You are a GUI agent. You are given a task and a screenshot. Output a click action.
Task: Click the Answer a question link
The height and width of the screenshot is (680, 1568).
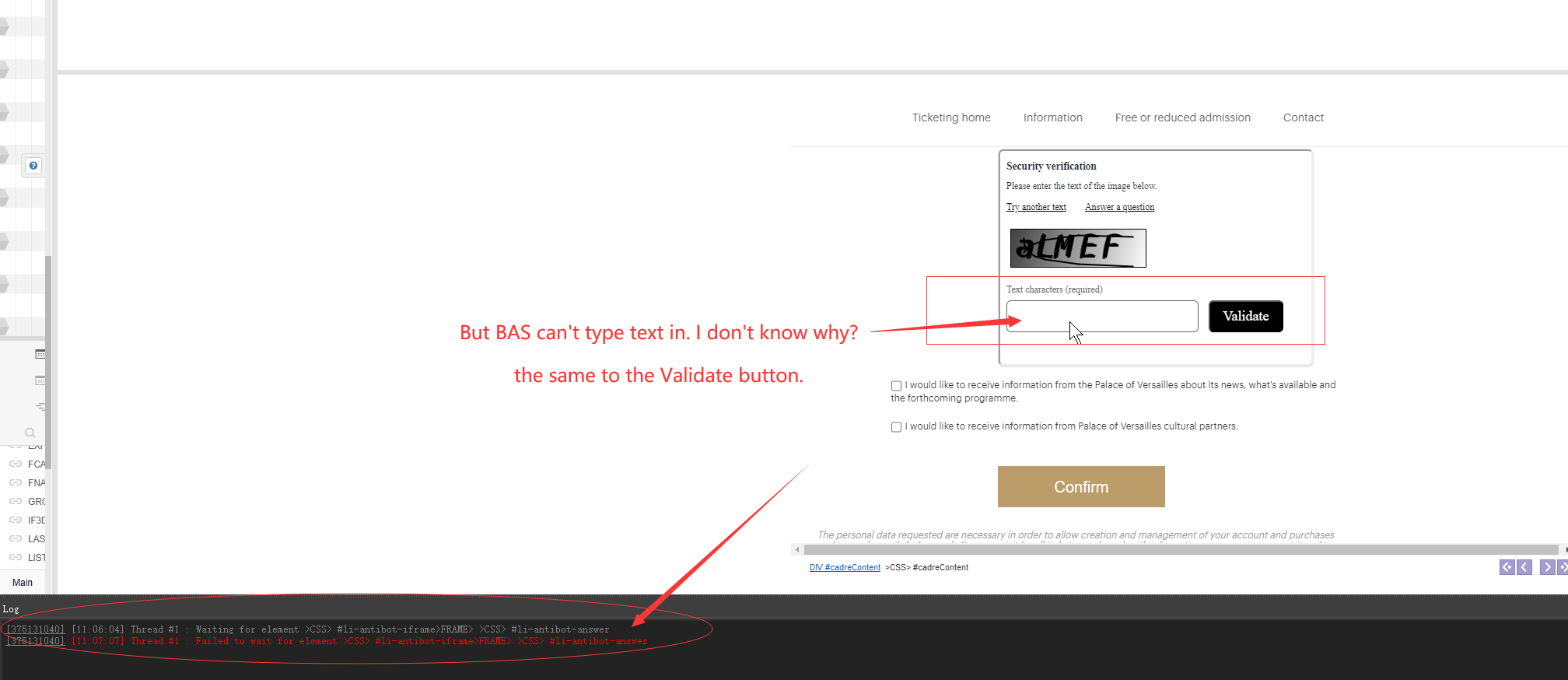[x=1119, y=207]
